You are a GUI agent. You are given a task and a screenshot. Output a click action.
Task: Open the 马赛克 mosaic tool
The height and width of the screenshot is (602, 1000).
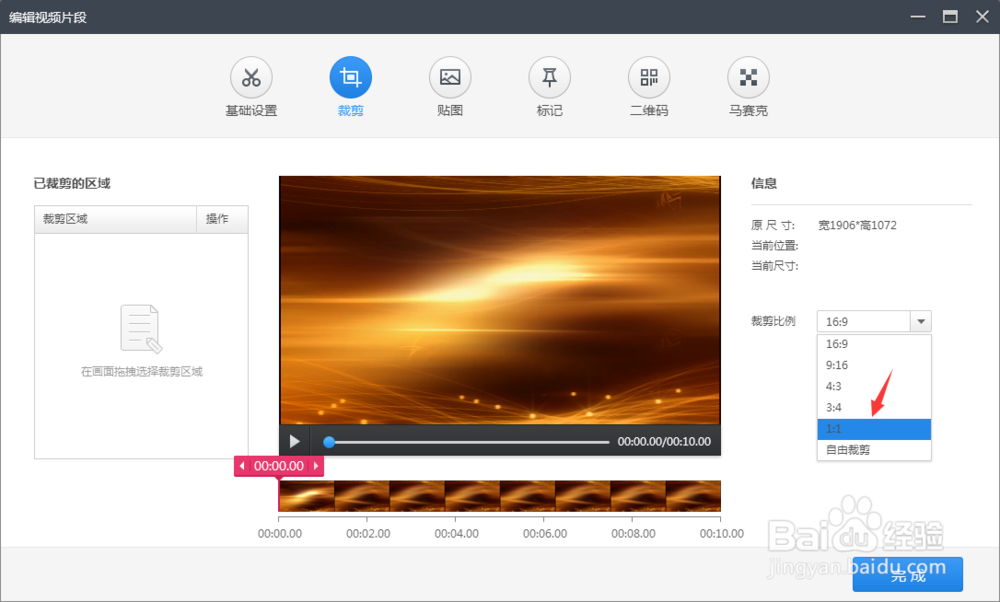(749, 78)
